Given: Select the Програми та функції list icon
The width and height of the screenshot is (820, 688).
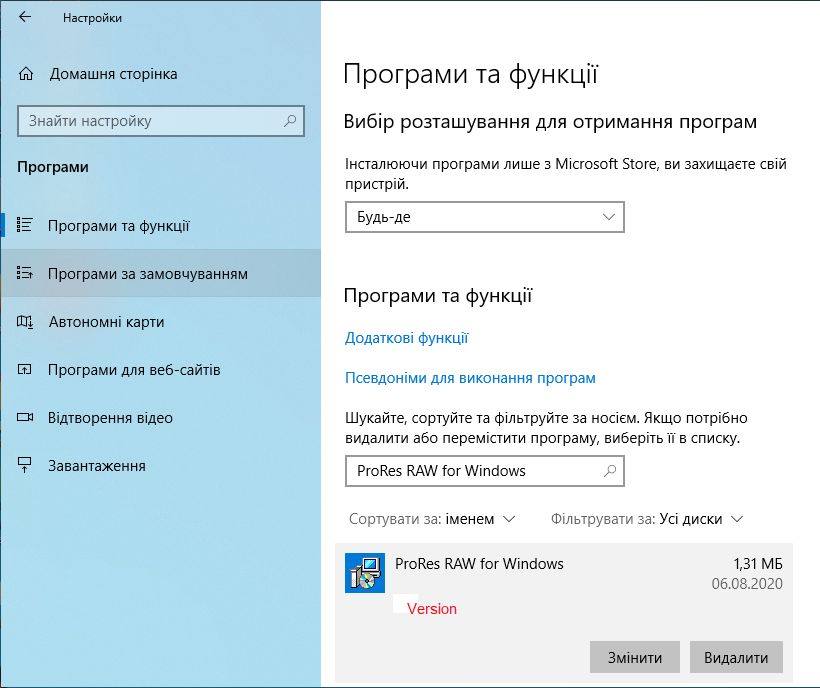Looking at the screenshot, I should click(25, 225).
